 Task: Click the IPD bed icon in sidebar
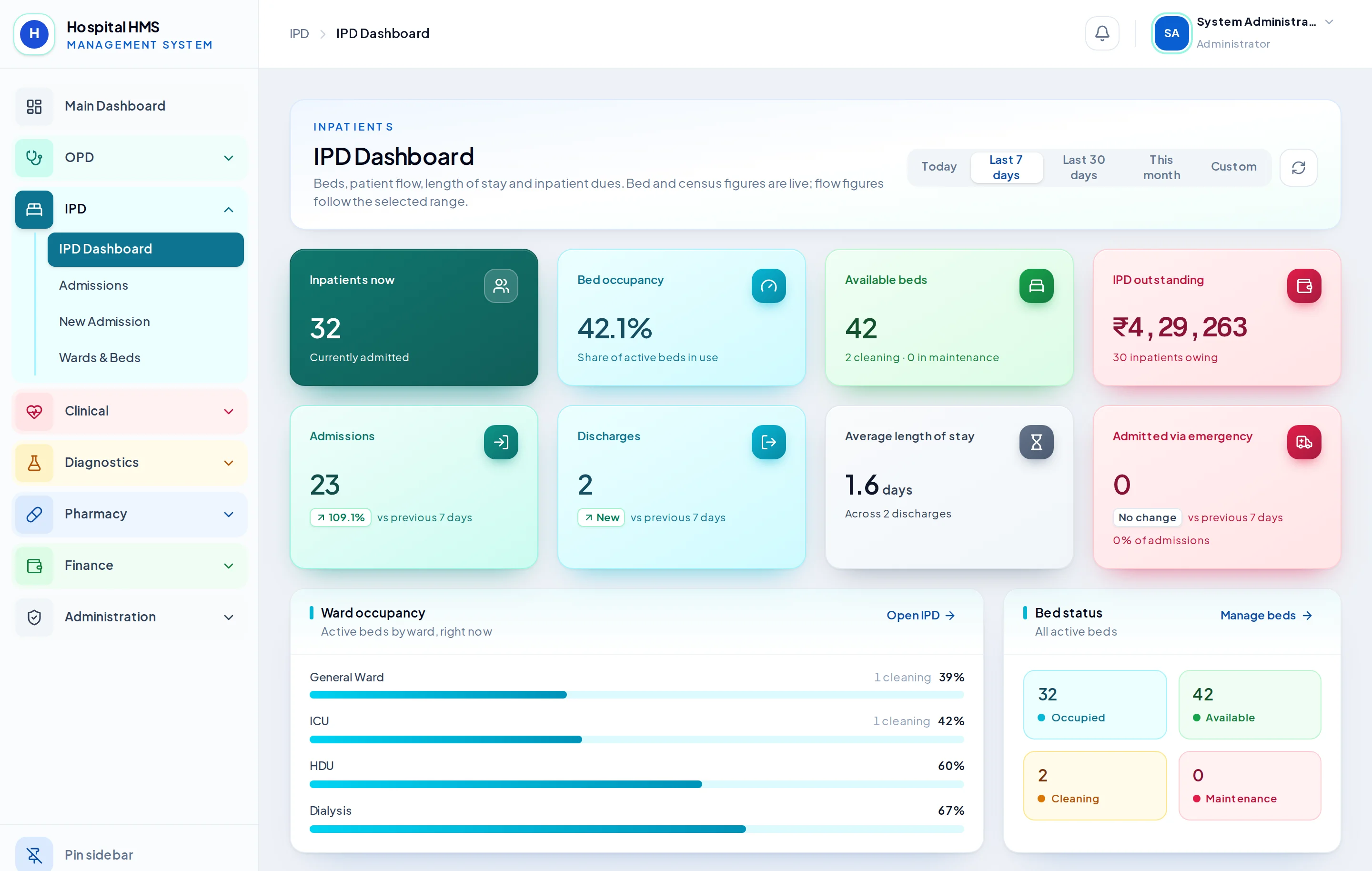click(34, 209)
